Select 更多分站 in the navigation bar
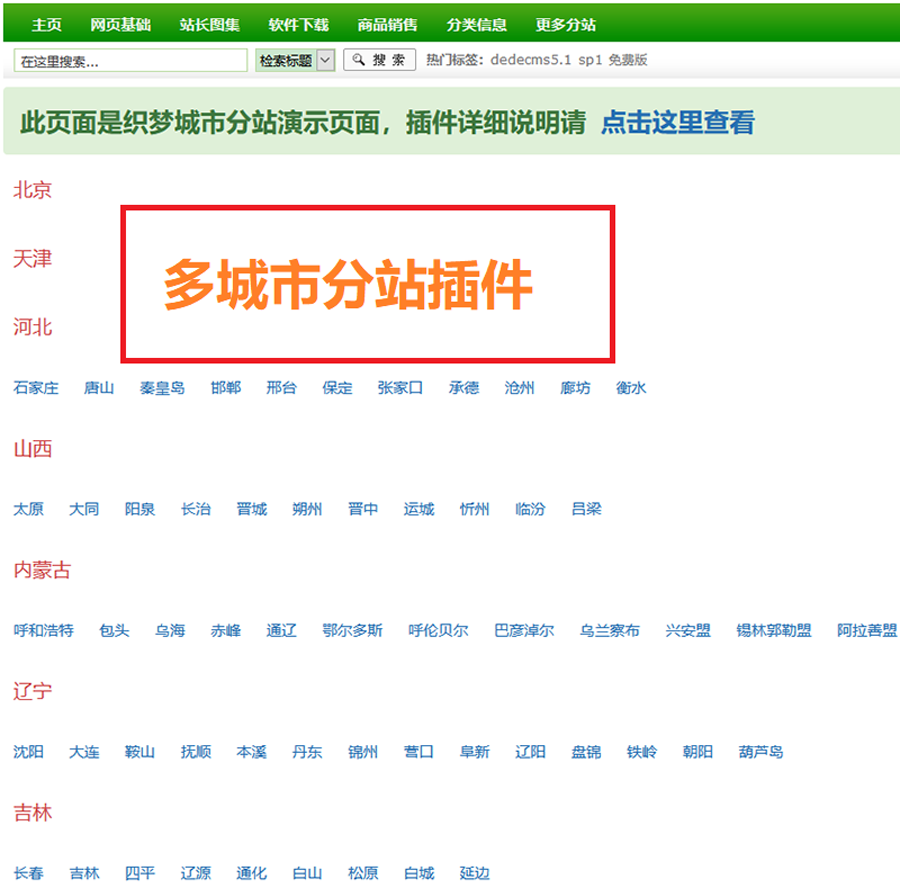This screenshot has width=900, height=888. point(565,25)
